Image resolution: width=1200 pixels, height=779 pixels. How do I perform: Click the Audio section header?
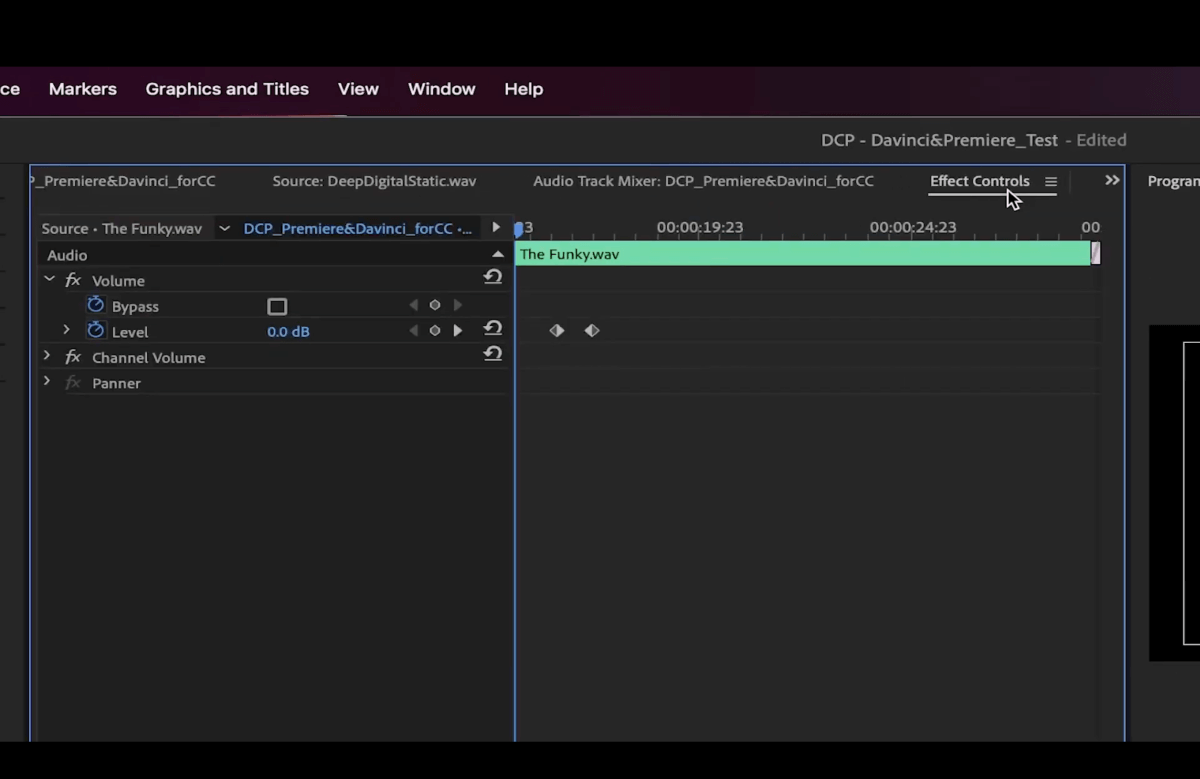pos(67,255)
